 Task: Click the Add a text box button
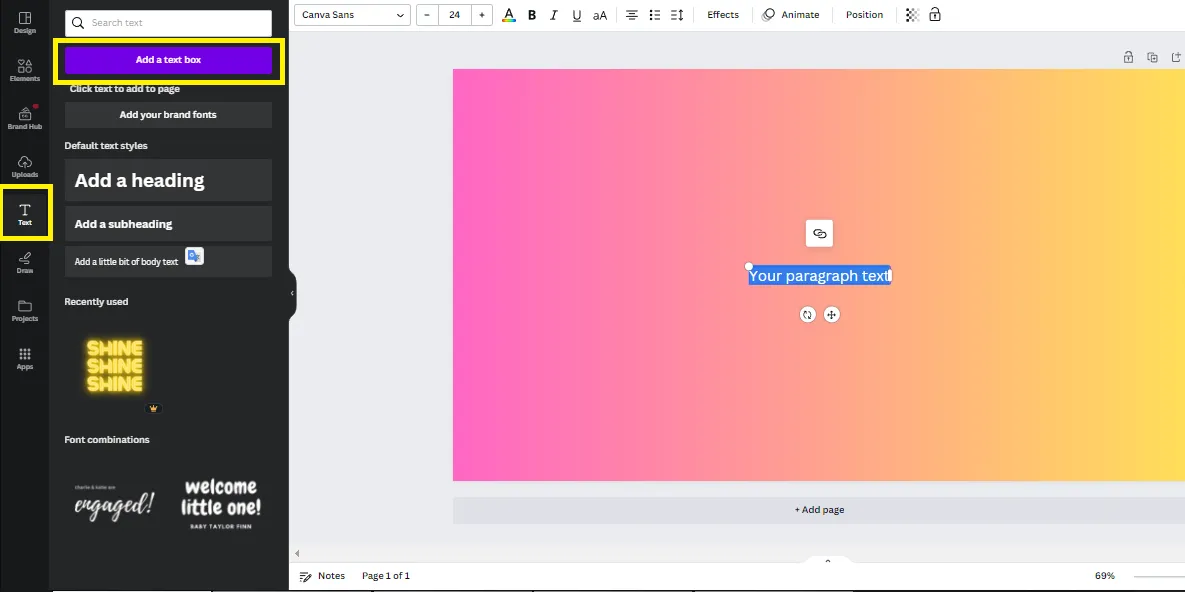[x=168, y=60]
